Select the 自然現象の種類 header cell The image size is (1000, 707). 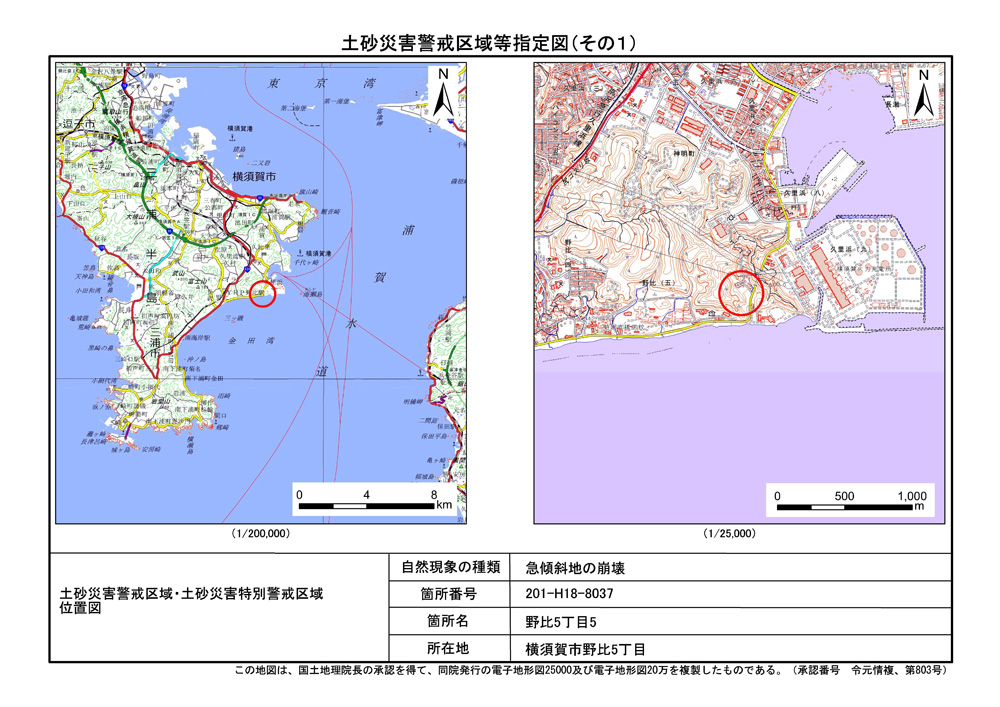pyautogui.click(x=449, y=567)
